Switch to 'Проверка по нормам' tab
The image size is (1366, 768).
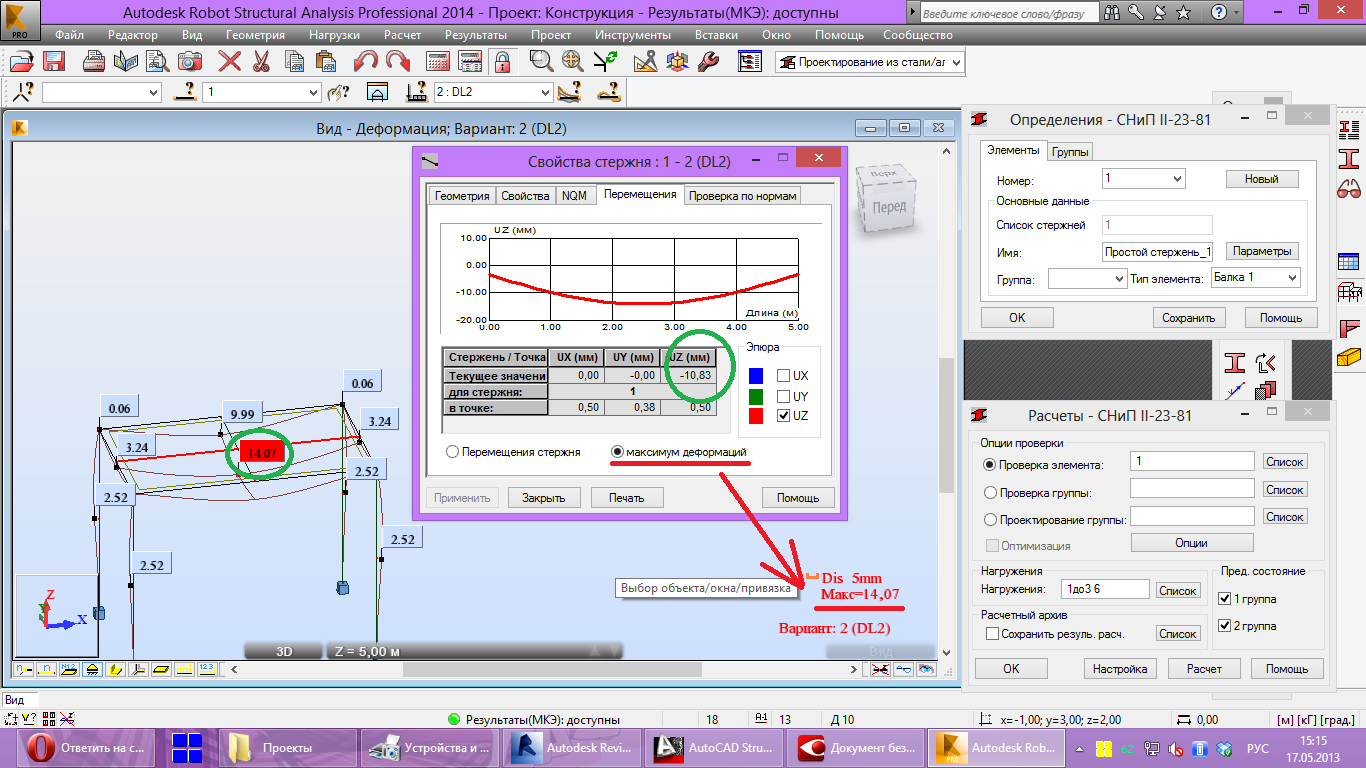pyautogui.click(x=743, y=196)
